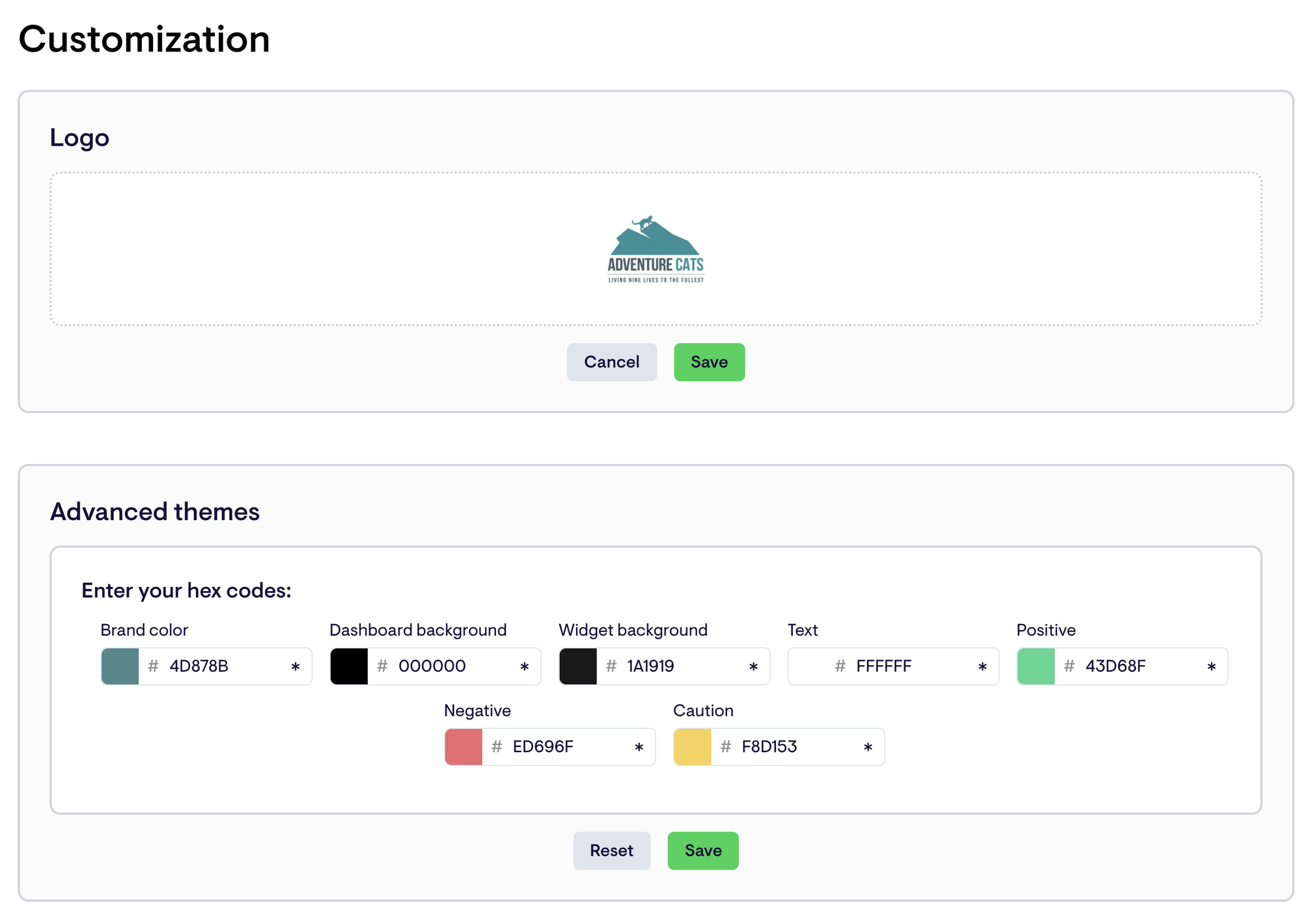Click the asterisk icon in Negative field
The image size is (1302, 924).
639,748
